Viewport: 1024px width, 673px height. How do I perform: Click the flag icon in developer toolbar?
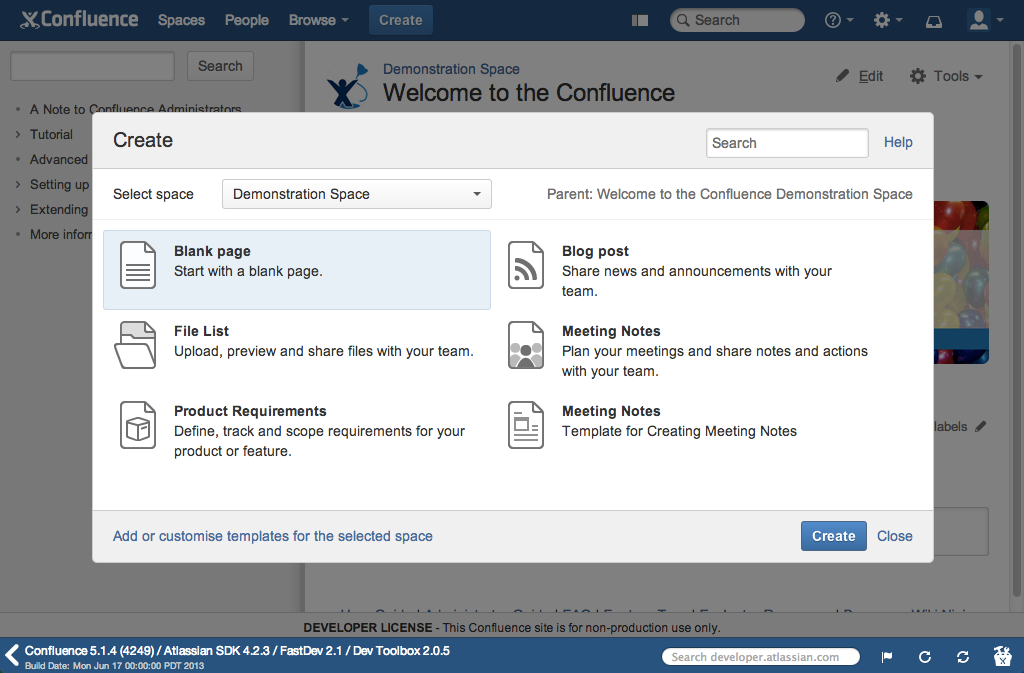886,657
